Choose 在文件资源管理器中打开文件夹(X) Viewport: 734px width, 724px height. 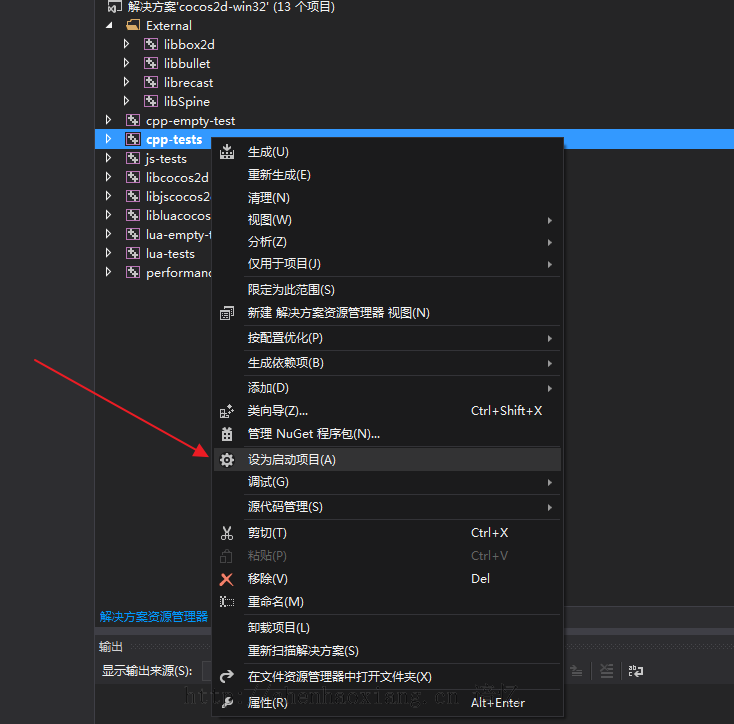pos(387,676)
